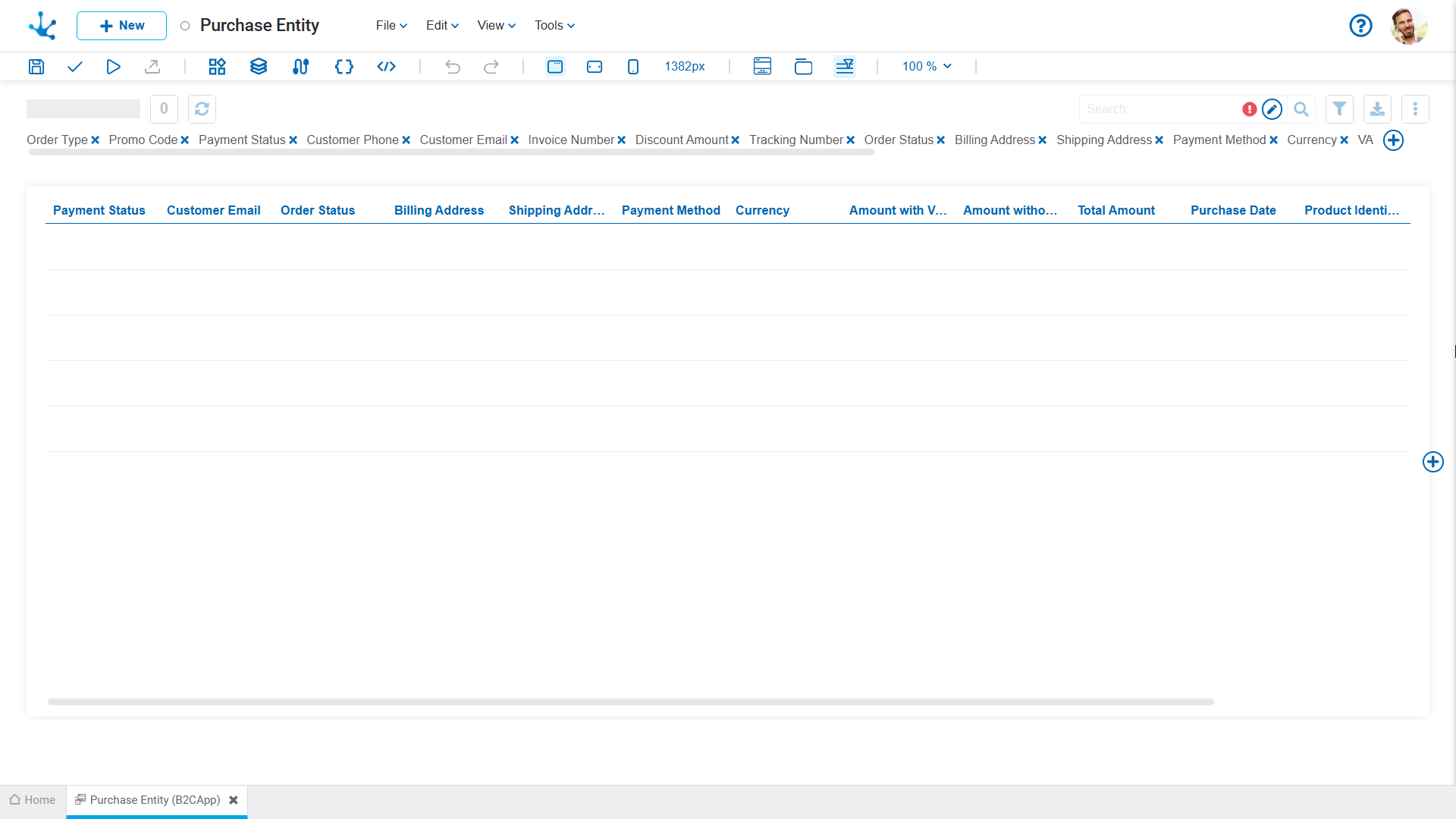The width and height of the screenshot is (1456, 819).
Task: Open the View menu dropdown
Action: tap(494, 25)
